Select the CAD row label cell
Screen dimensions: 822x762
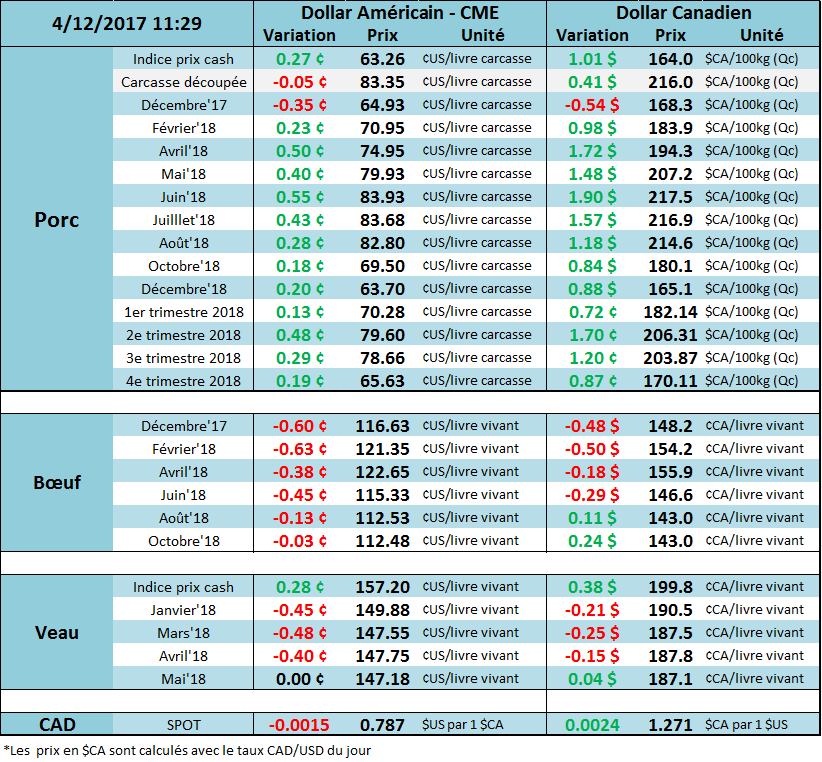click(x=56, y=725)
